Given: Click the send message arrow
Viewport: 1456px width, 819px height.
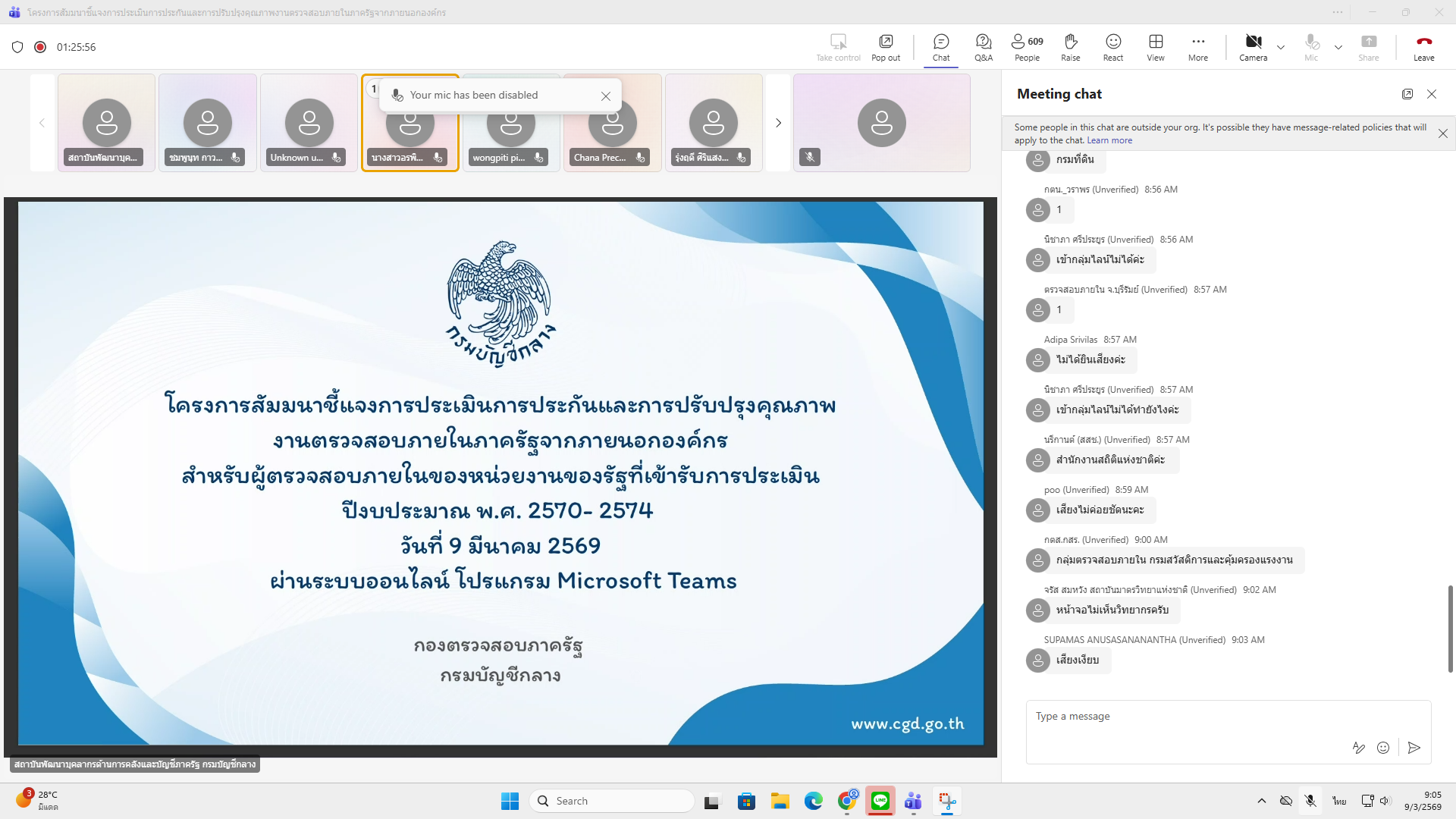Looking at the screenshot, I should click(1414, 748).
